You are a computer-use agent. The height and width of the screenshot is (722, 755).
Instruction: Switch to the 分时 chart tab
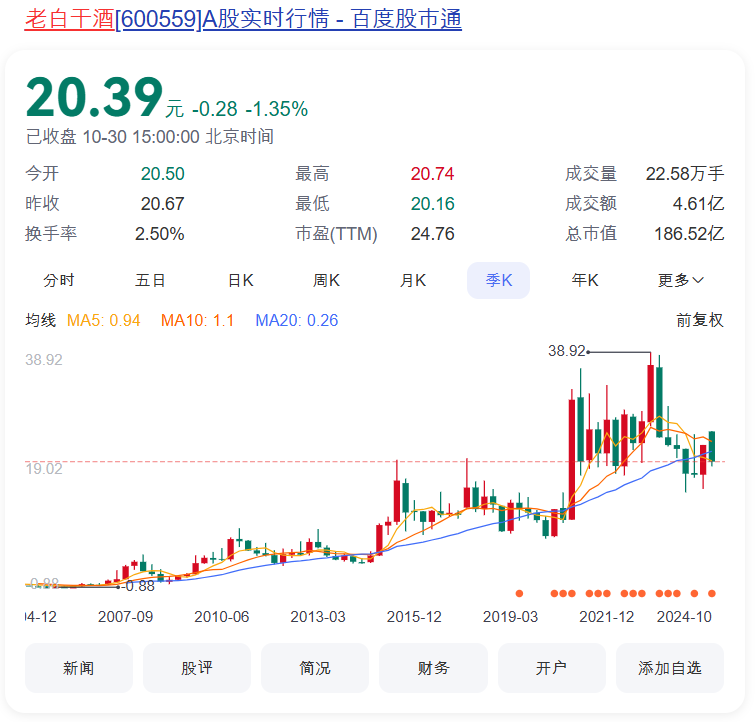(x=59, y=280)
